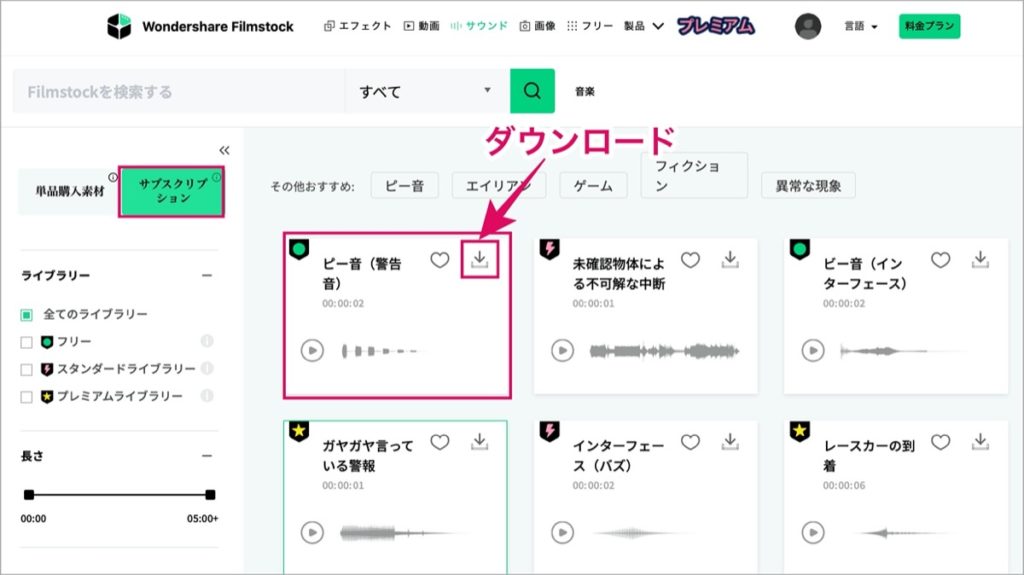Image resolution: width=1024 pixels, height=575 pixels.
Task: Play ピー音（警告音）preview
Action: [x=312, y=351]
